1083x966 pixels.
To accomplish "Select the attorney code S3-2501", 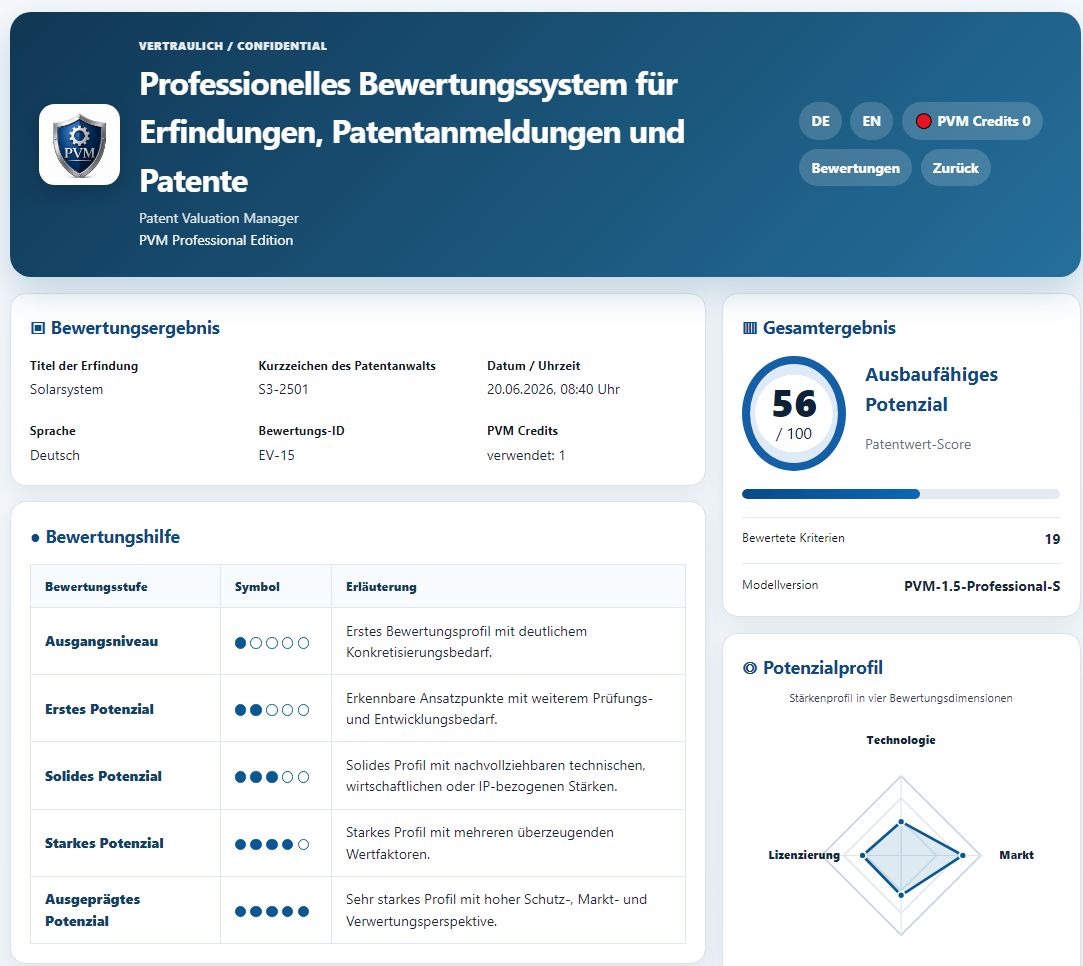I will (283, 389).
